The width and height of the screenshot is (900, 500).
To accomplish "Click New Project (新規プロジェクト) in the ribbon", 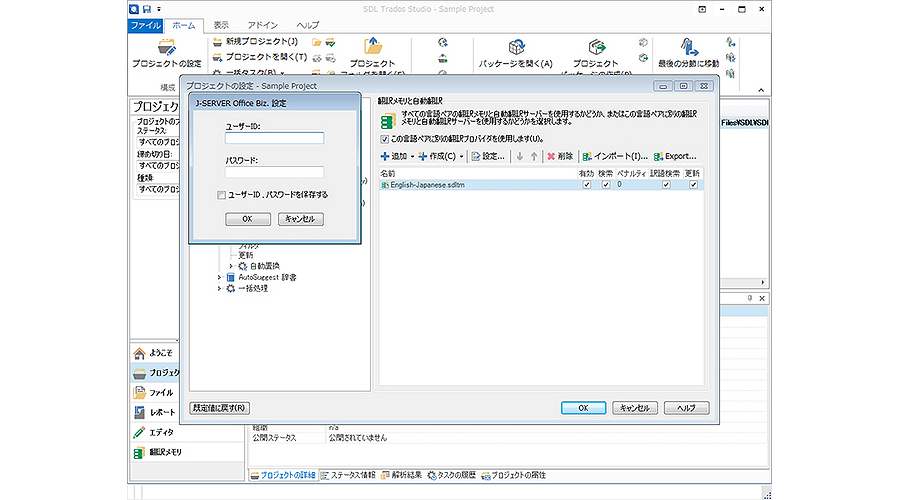I will (x=255, y=41).
